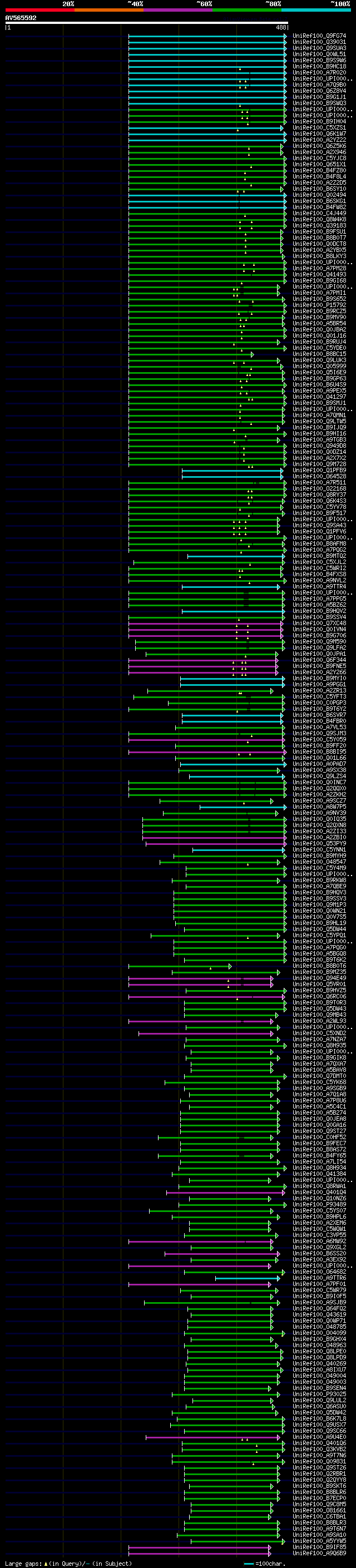Select the UniRef100_A9PGG1 label
This screenshot has height=1568, width=356.
click(x=319, y=684)
